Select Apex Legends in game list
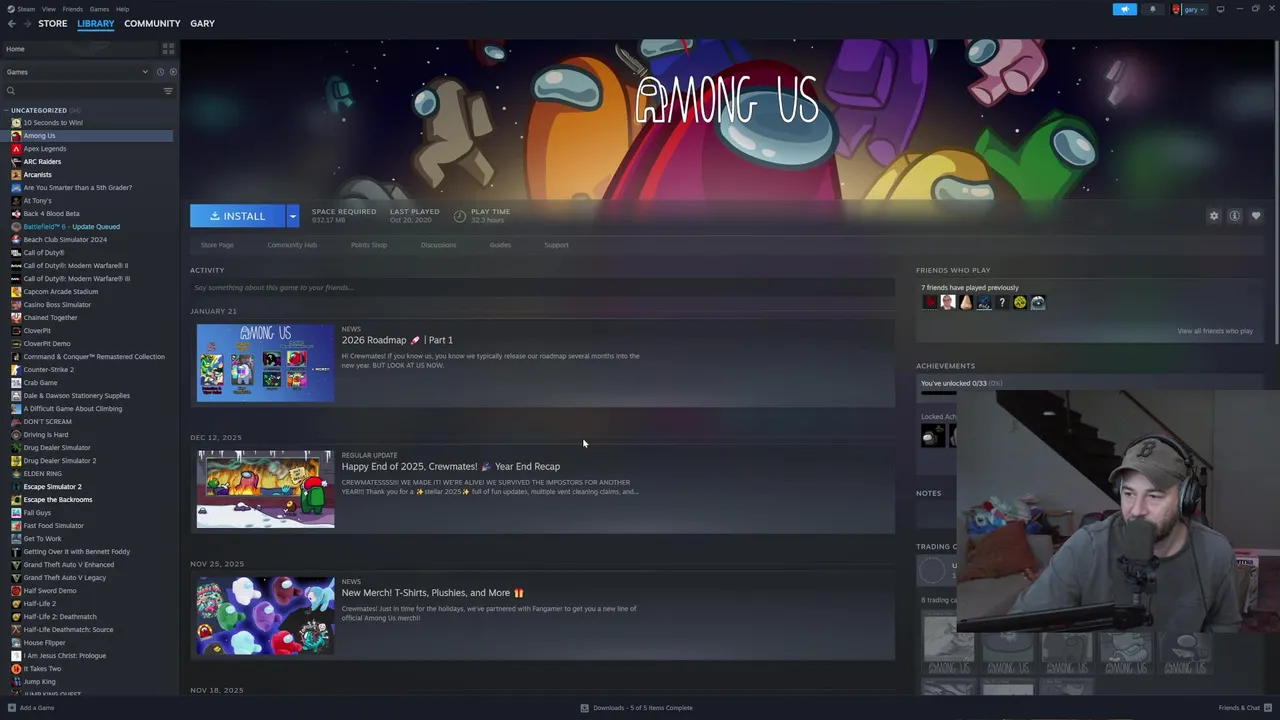The width and height of the screenshot is (1280, 720). coord(45,149)
